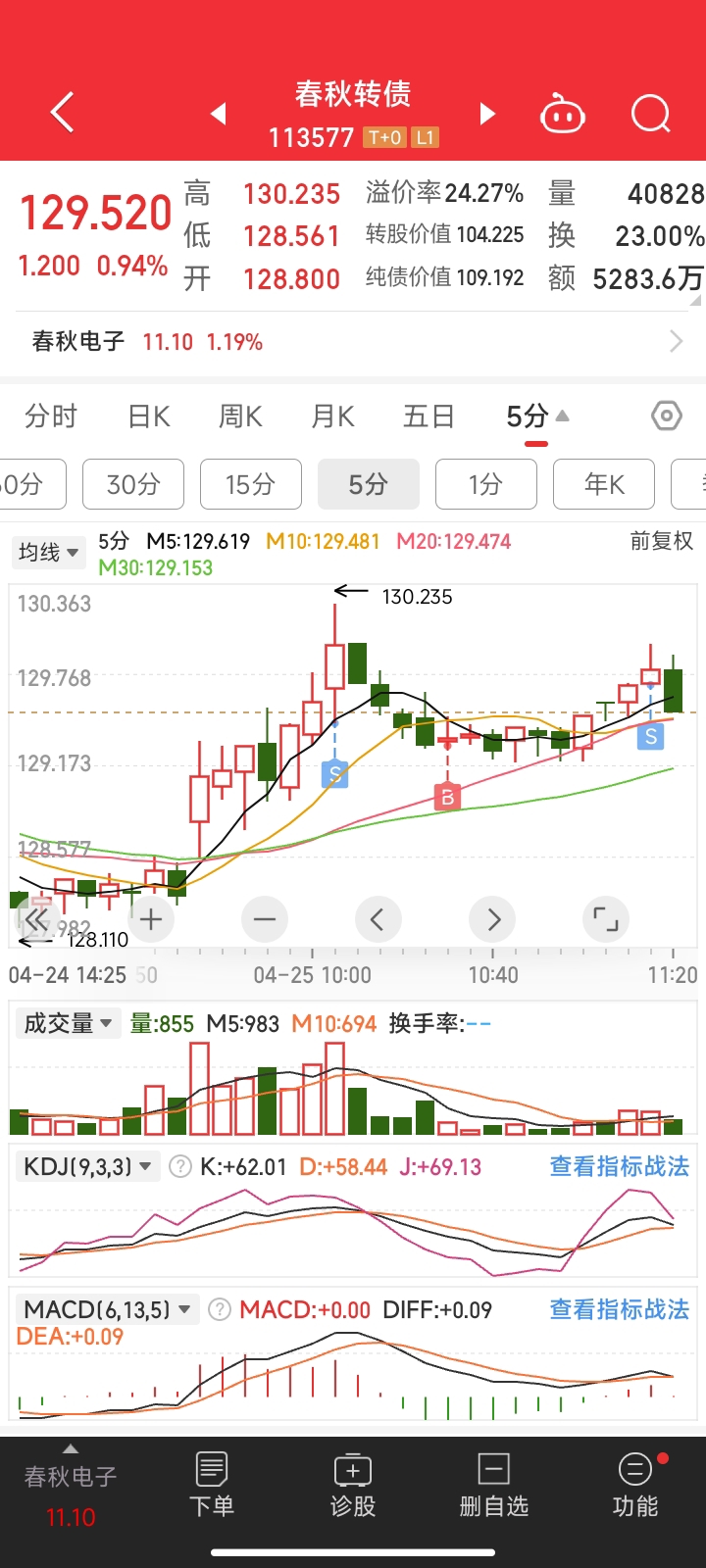Tap 删自选 remove from watchlist
Image resolution: width=706 pixels, height=1568 pixels.
tap(493, 1485)
